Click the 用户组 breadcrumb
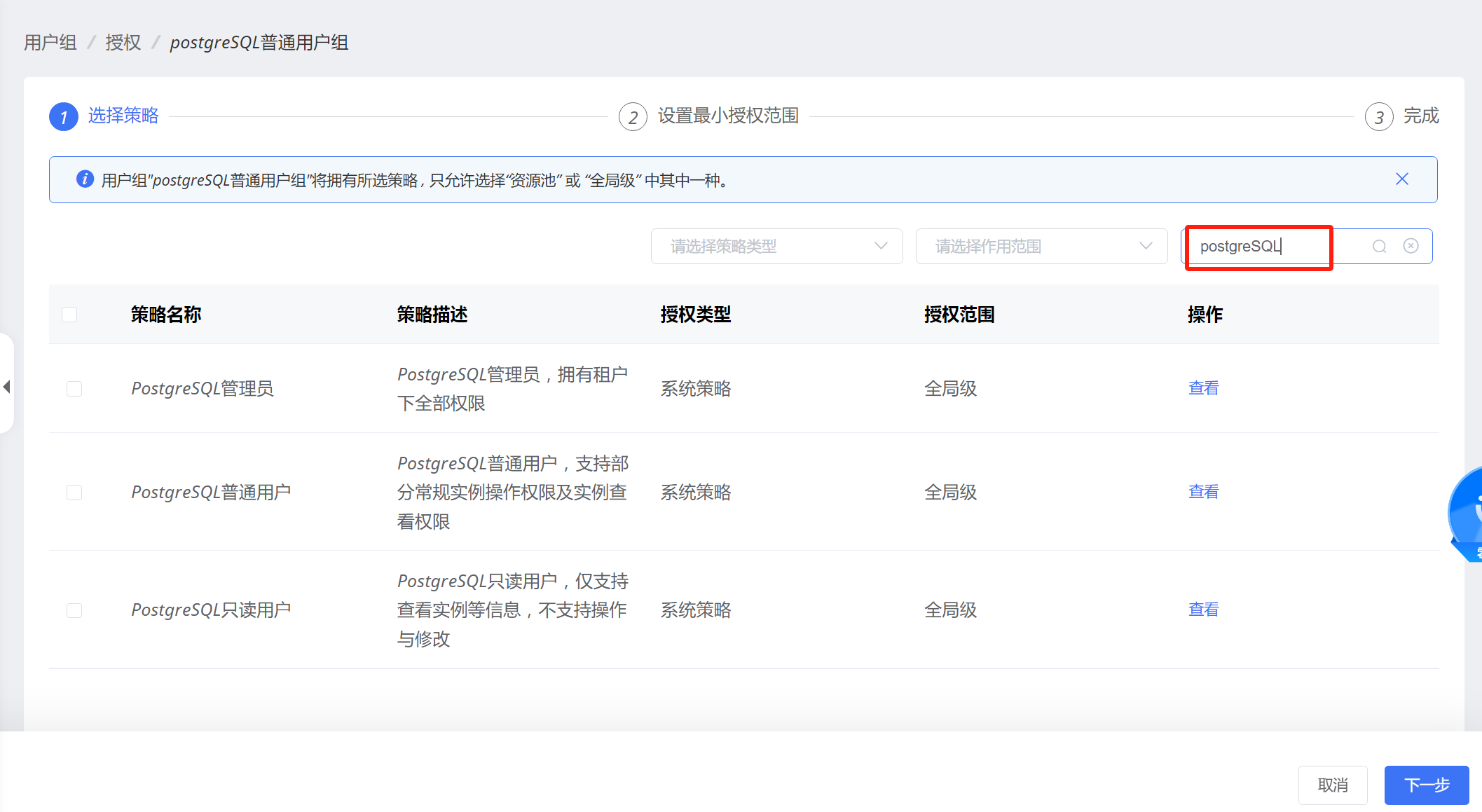Screen dimensions: 1482x812 click(50, 43)
